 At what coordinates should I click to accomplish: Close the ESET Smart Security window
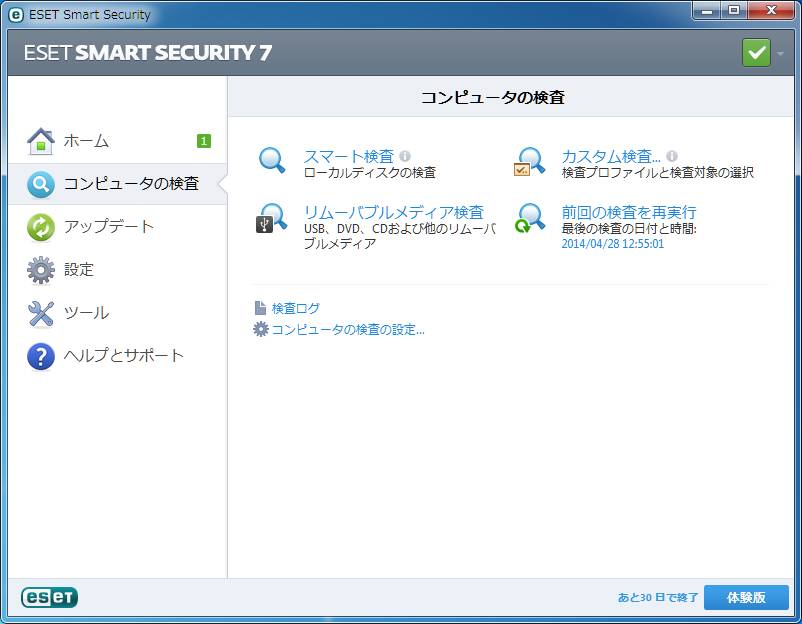[771, 11]
